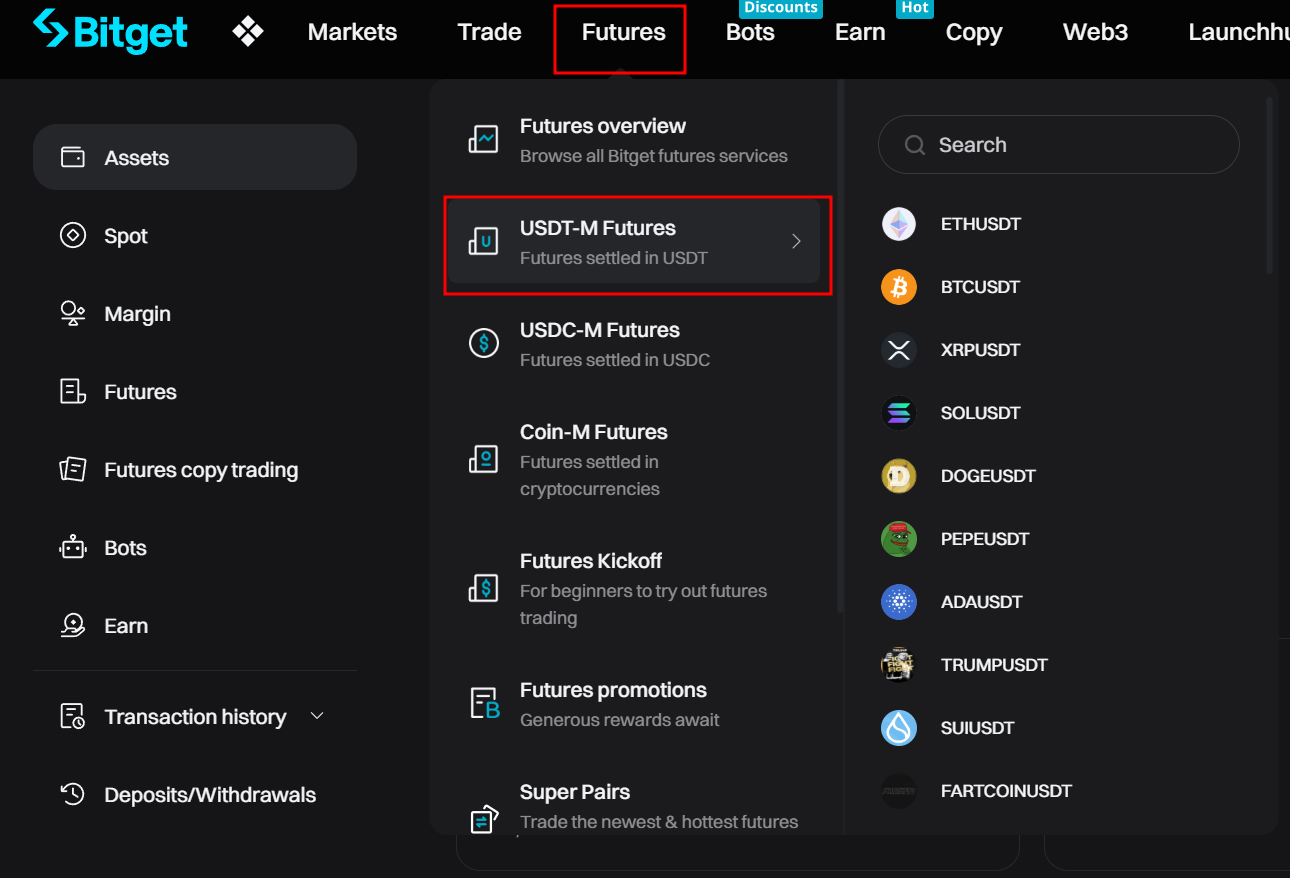Click the PEPEUSDT frog icon
The width and height of the screenshot is (1290, 878).
tap(899, 539)
